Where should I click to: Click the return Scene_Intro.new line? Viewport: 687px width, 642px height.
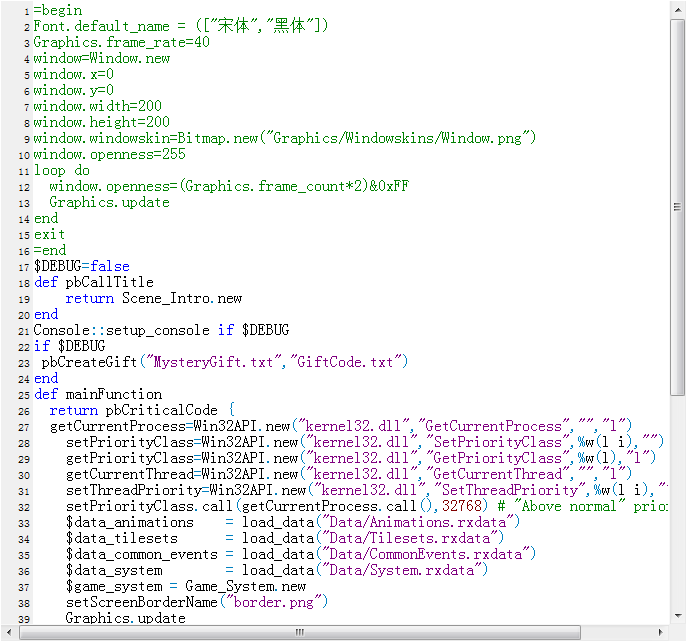pos(153,298)
